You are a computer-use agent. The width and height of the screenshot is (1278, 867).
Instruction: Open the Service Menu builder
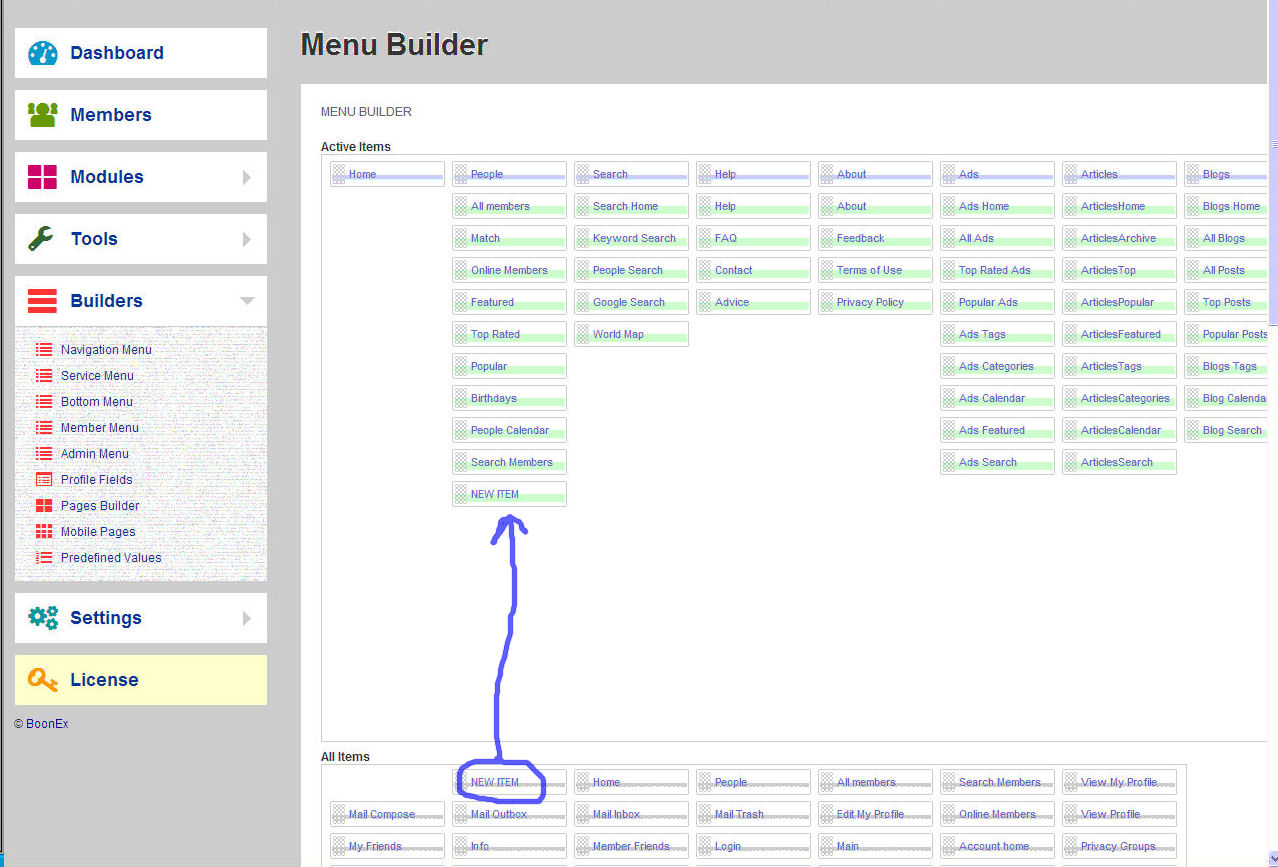tap(97, 376)
